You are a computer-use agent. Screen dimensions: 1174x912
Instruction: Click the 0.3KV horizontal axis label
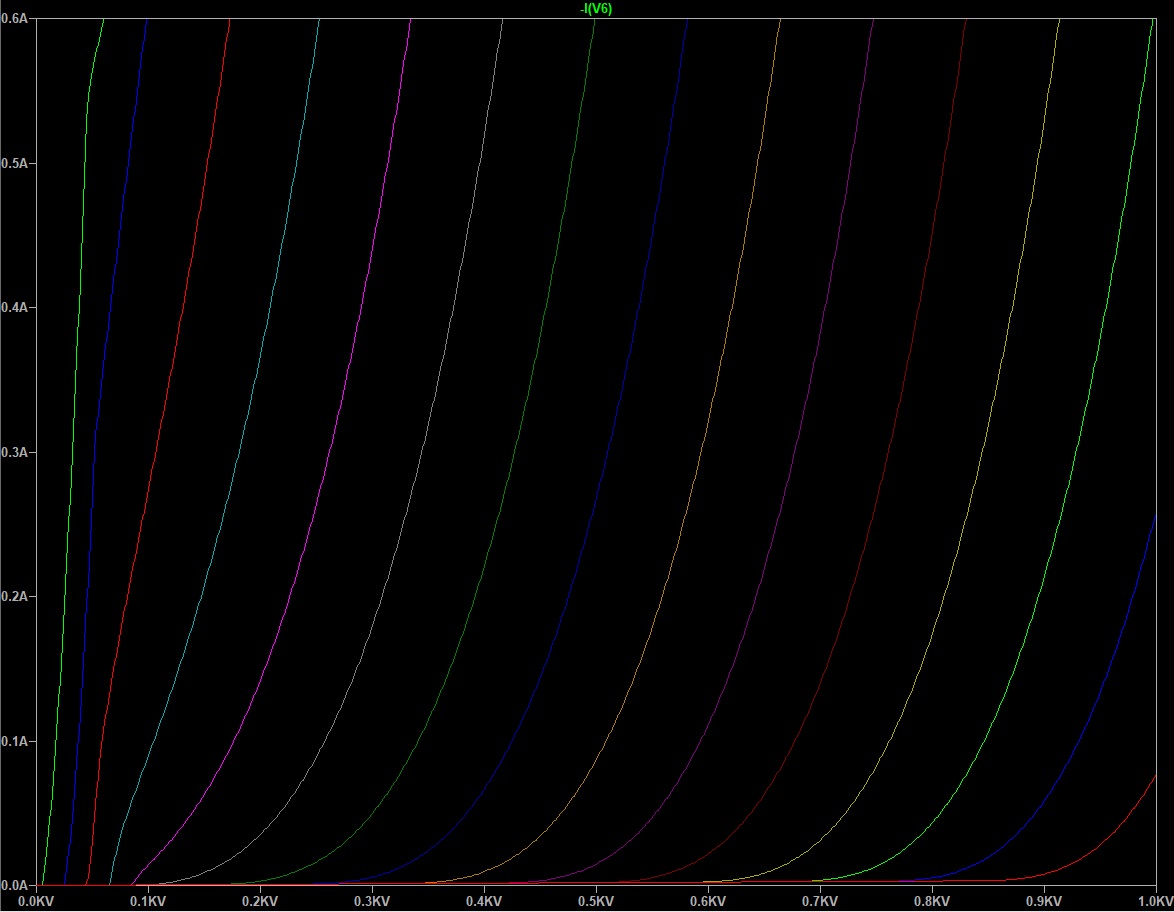(372, 901)
